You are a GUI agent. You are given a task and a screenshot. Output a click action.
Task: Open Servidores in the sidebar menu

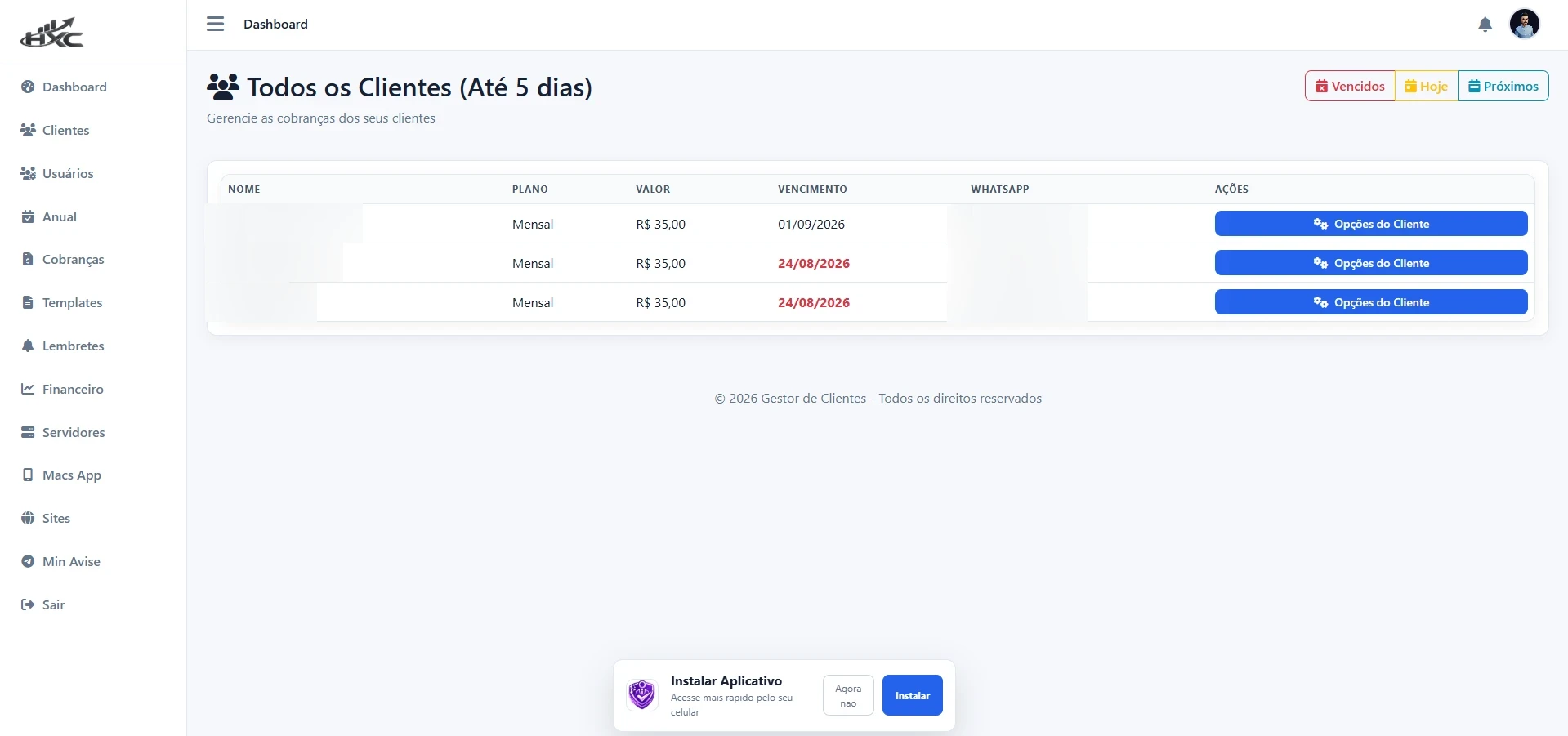pyautogui.click(x=74, y=432)
